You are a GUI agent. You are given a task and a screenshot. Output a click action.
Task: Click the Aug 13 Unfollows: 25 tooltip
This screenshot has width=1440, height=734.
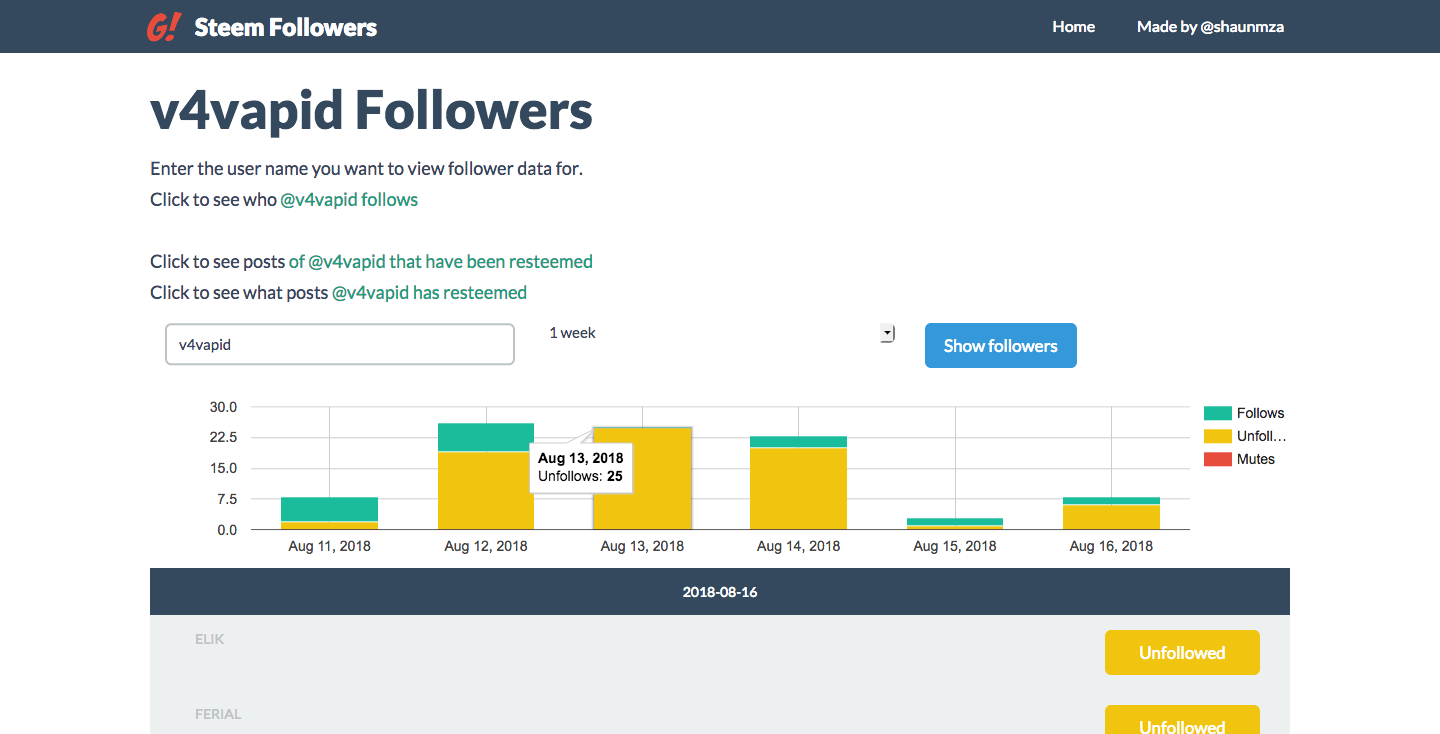tap(581, 467)
